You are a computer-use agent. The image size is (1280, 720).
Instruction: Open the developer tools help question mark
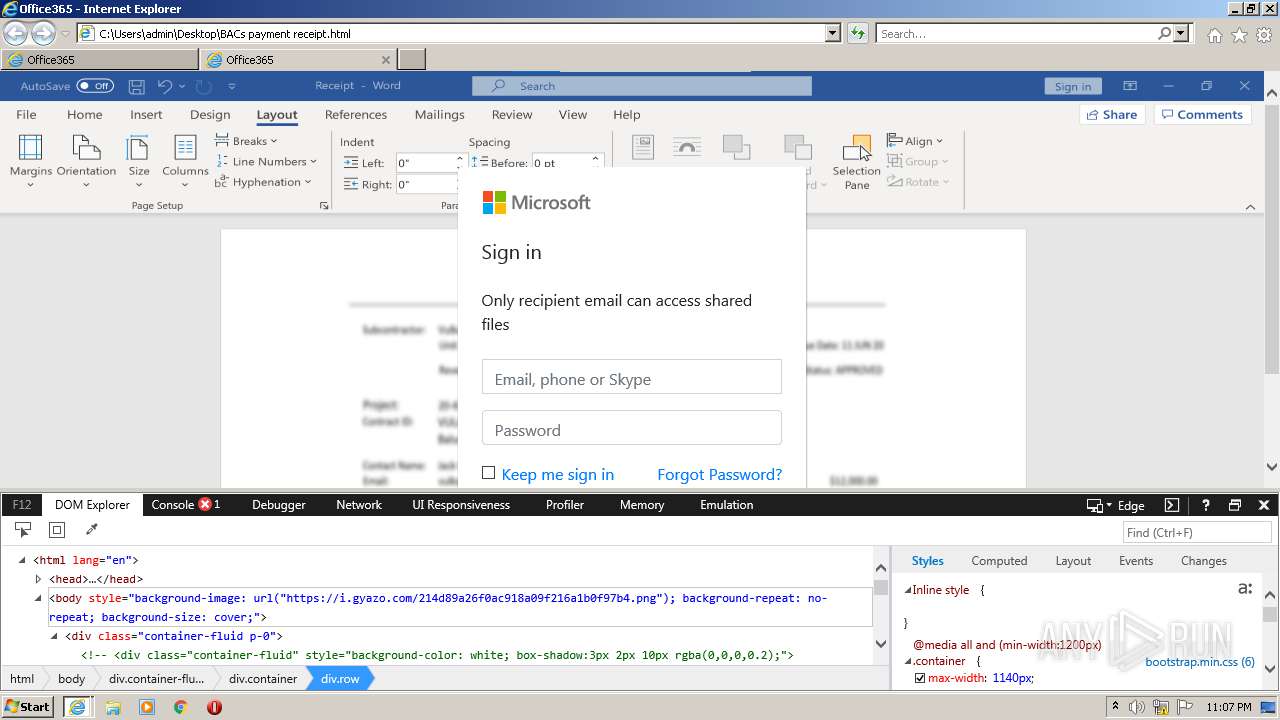coord(1206,505)
